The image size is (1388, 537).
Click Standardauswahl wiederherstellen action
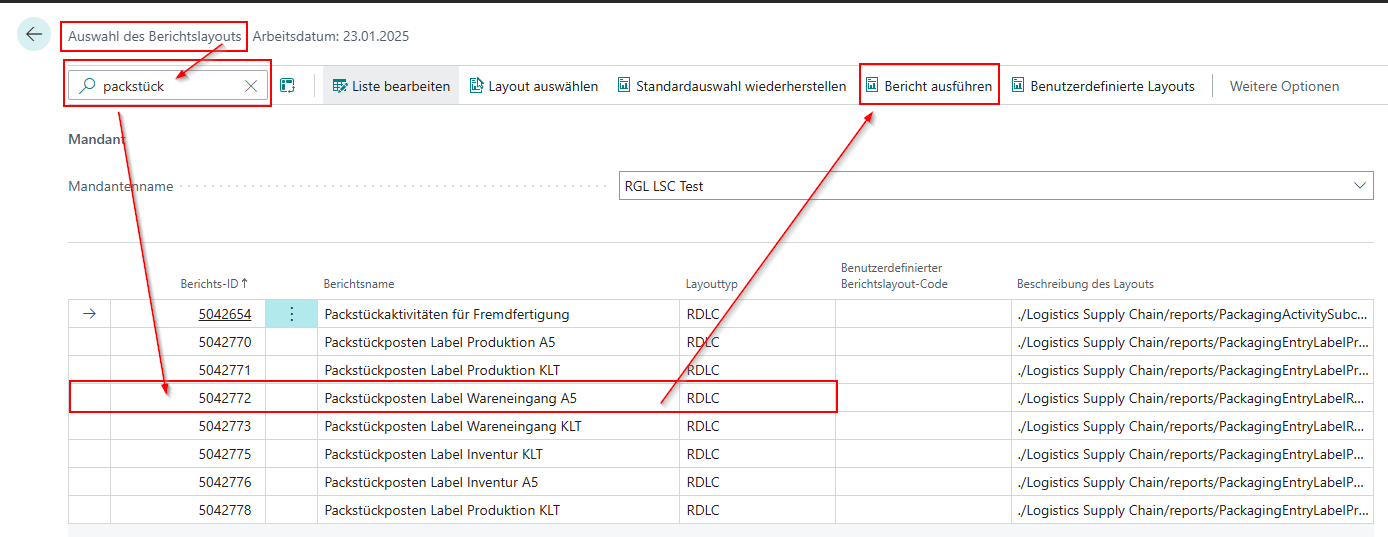(731, 86)
